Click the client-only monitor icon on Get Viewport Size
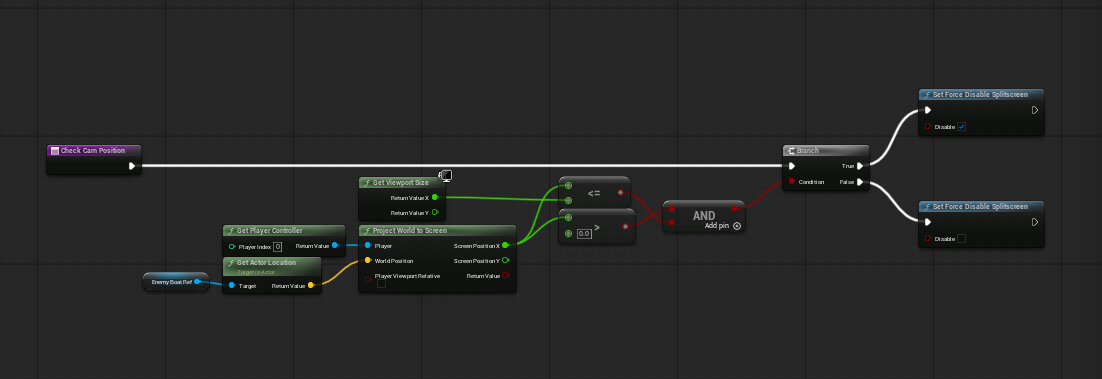Image resolution: width=1102 pixels, height=379 pixels. (446, 176)
